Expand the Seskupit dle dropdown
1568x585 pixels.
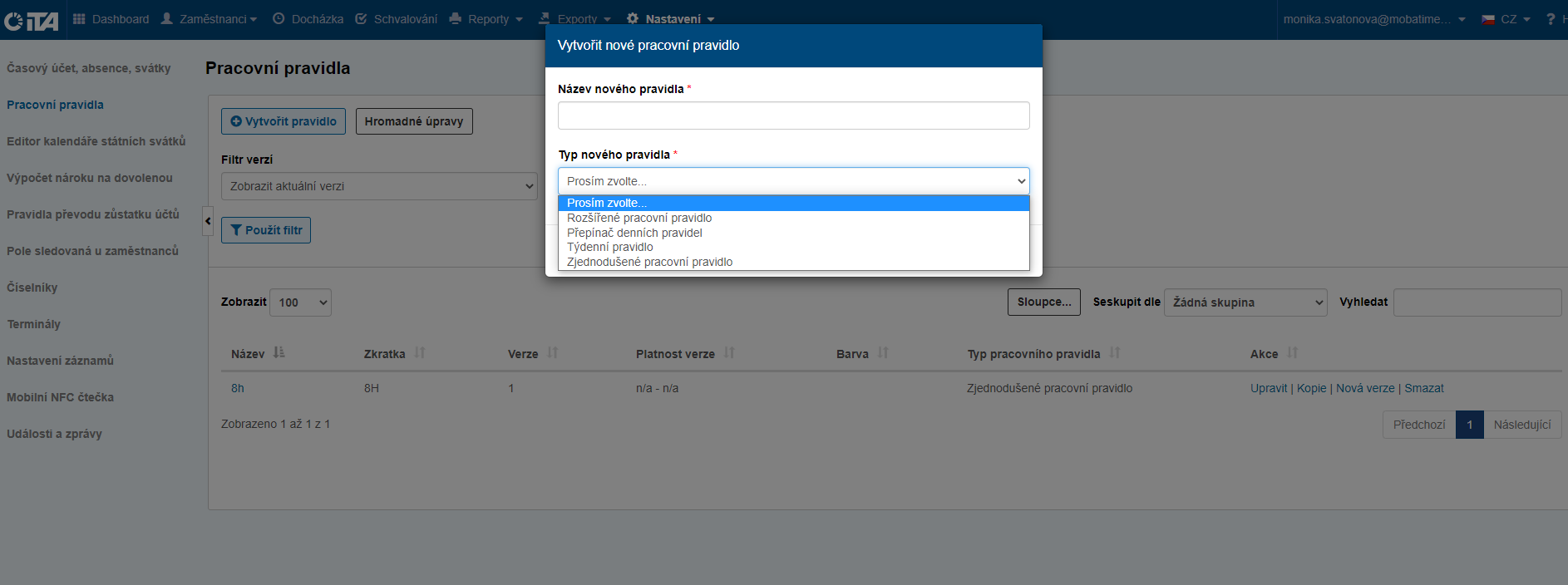[x=1245, y=302]
